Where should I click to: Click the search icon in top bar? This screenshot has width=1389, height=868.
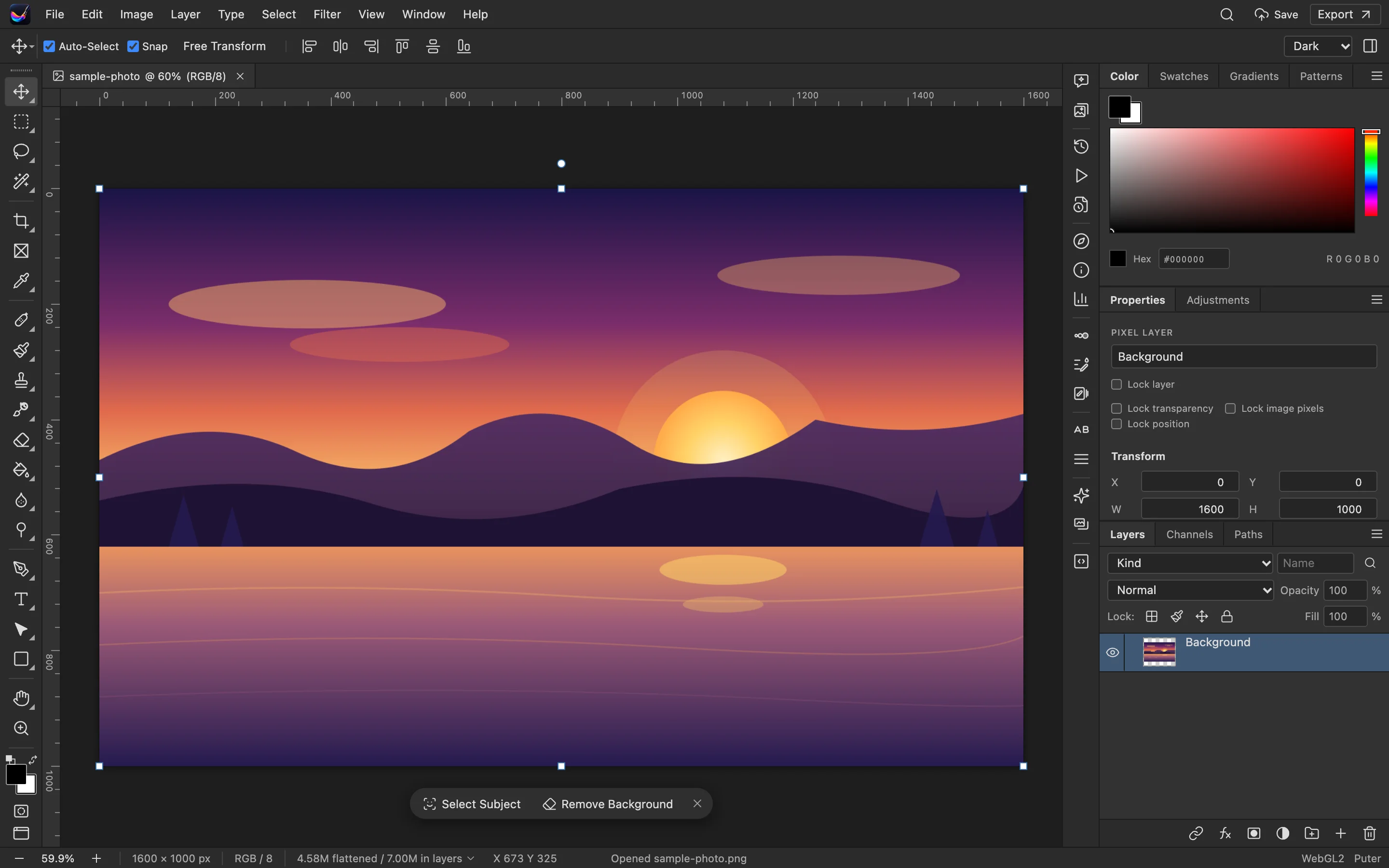coord(1226,14)
